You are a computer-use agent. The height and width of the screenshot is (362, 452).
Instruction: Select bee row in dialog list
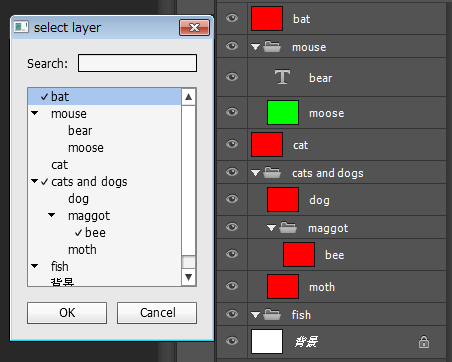(x=105, y=233)
